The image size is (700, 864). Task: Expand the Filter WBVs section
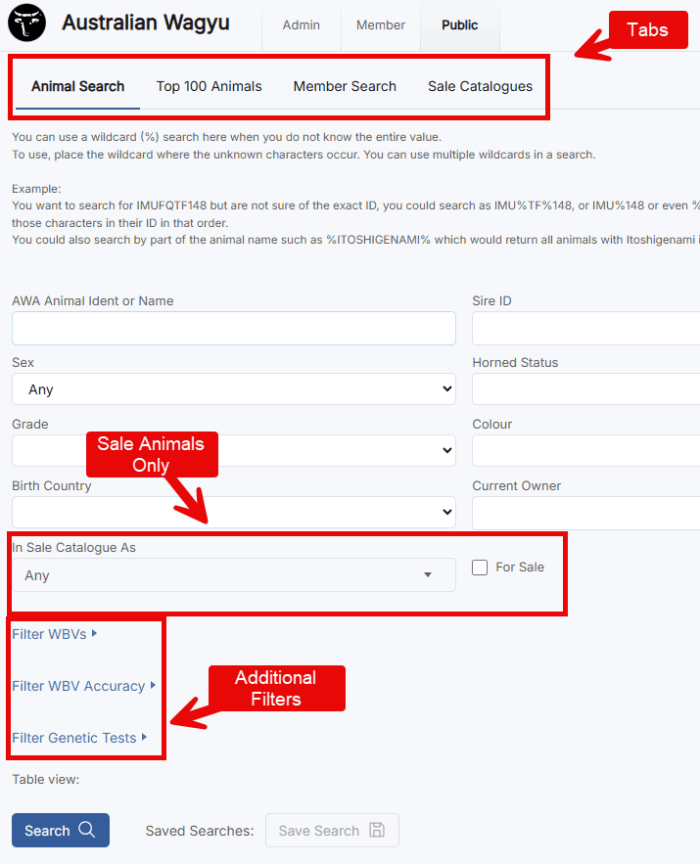(55, 634)
